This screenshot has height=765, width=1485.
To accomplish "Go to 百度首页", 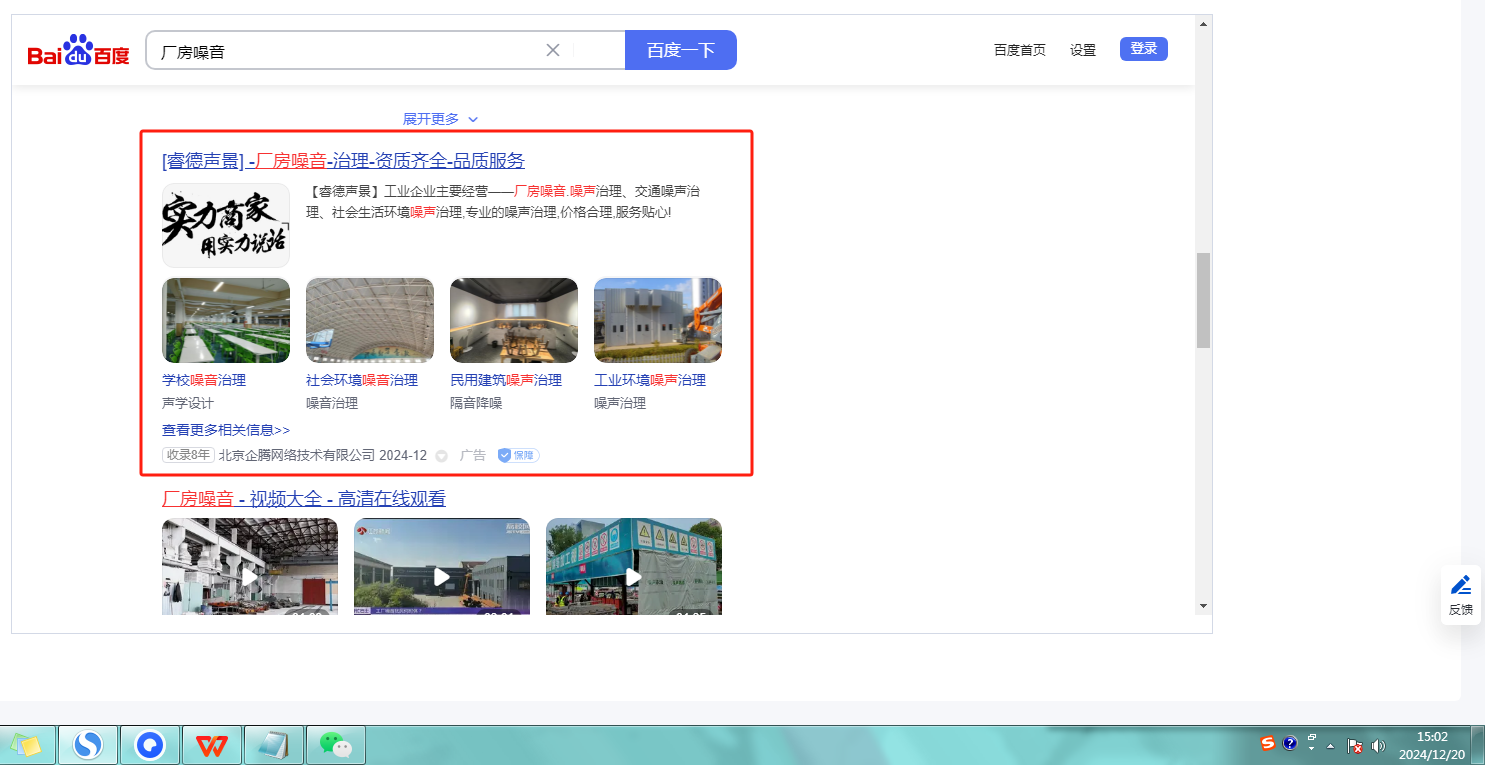I will [1019, 50].
